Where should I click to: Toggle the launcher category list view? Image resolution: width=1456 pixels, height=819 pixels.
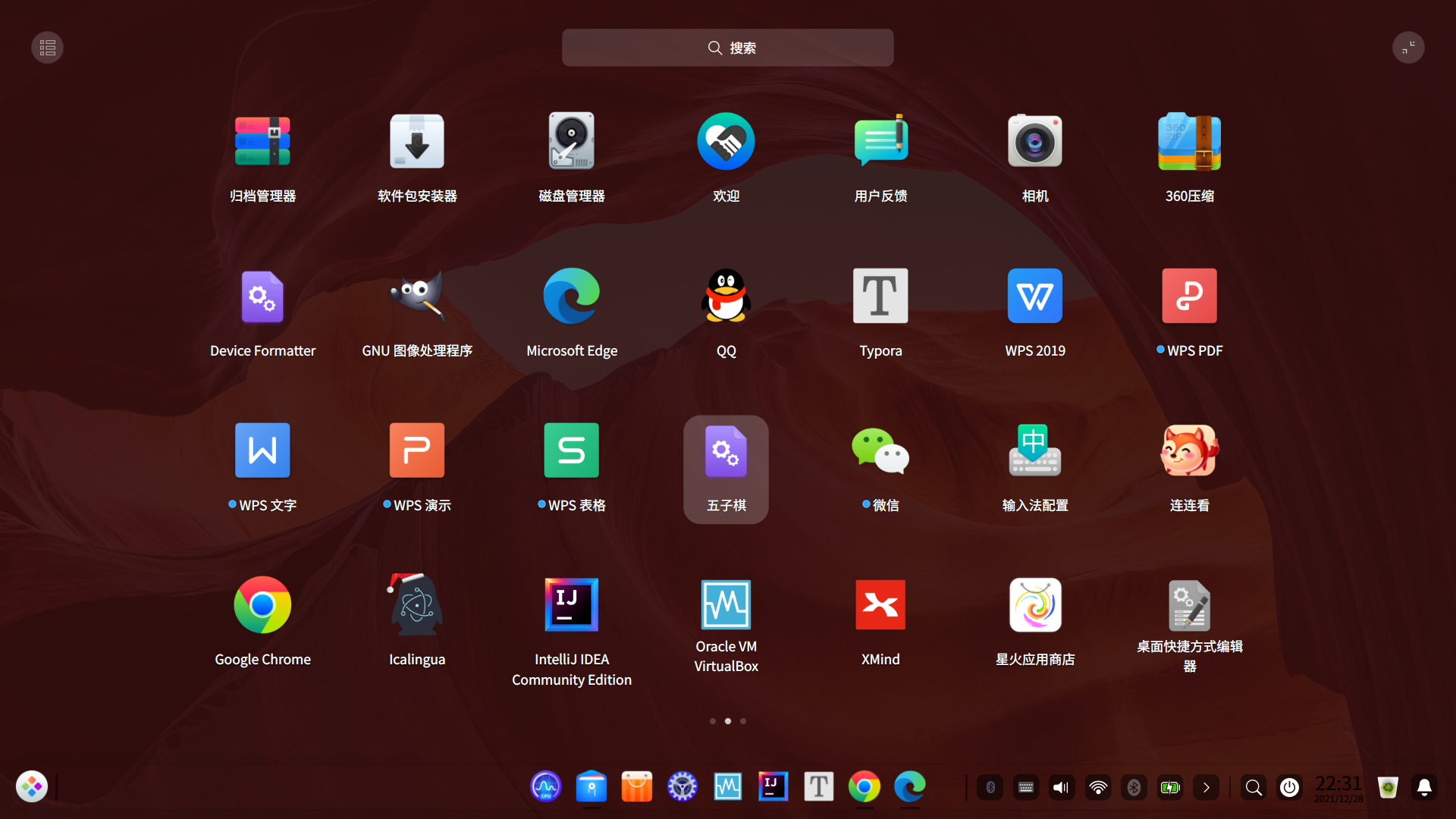[47, 48]
